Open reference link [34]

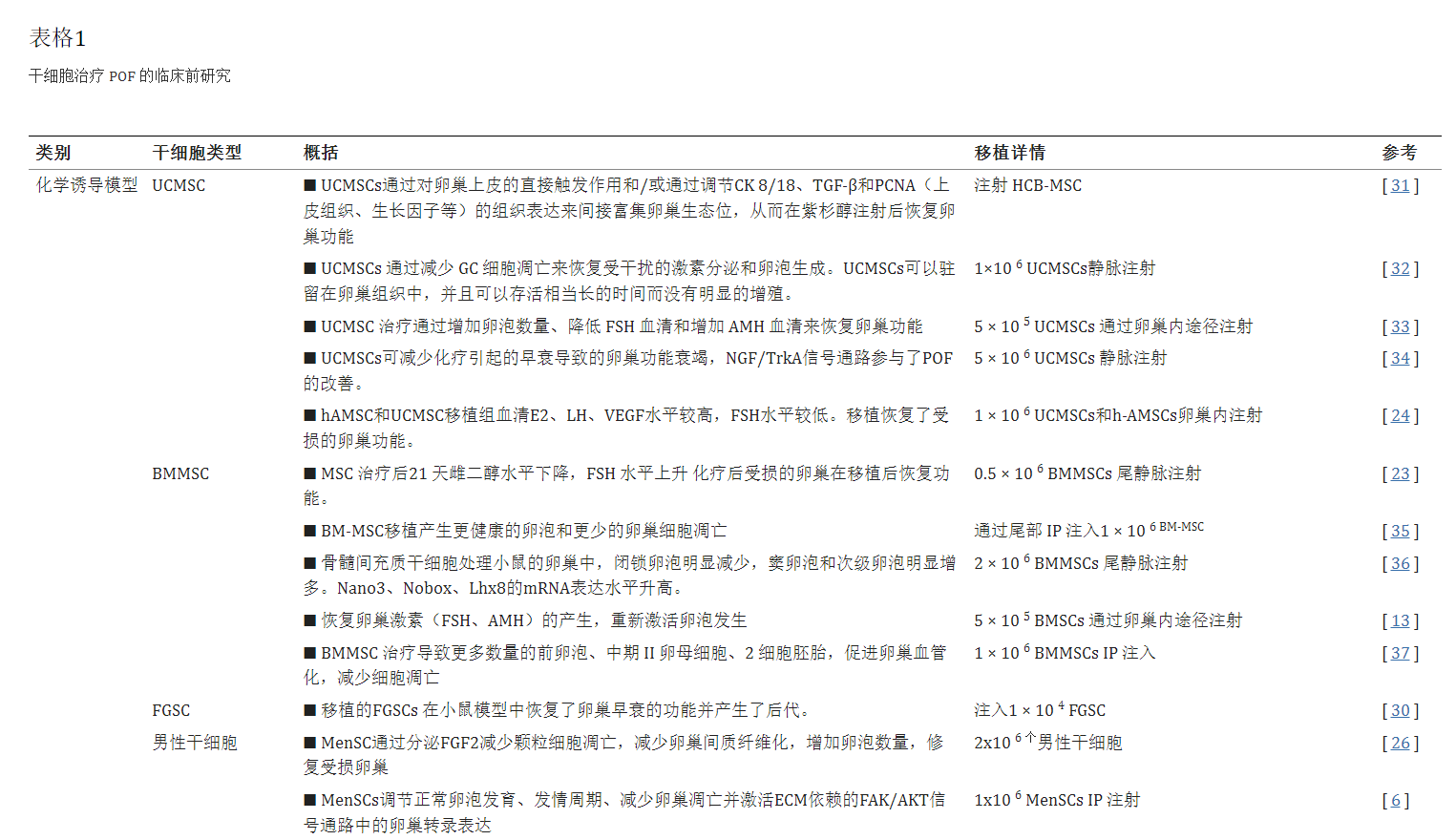(x=1400, y=358)
